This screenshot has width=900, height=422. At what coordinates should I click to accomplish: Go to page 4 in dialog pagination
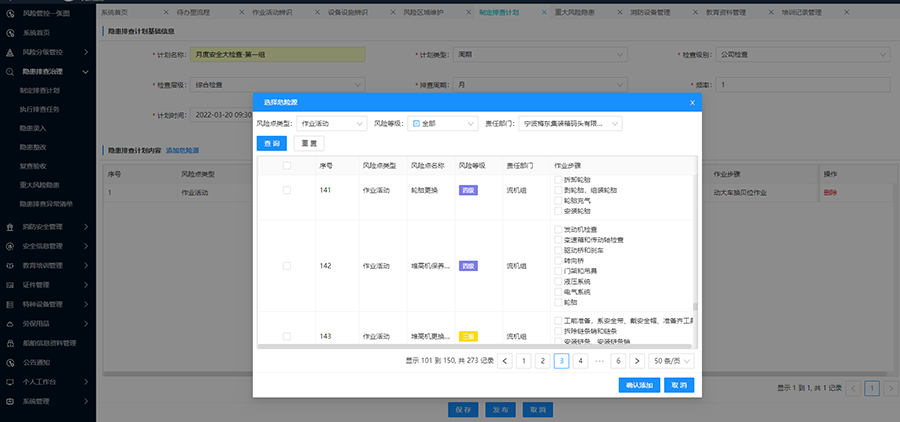coord(580,361)
